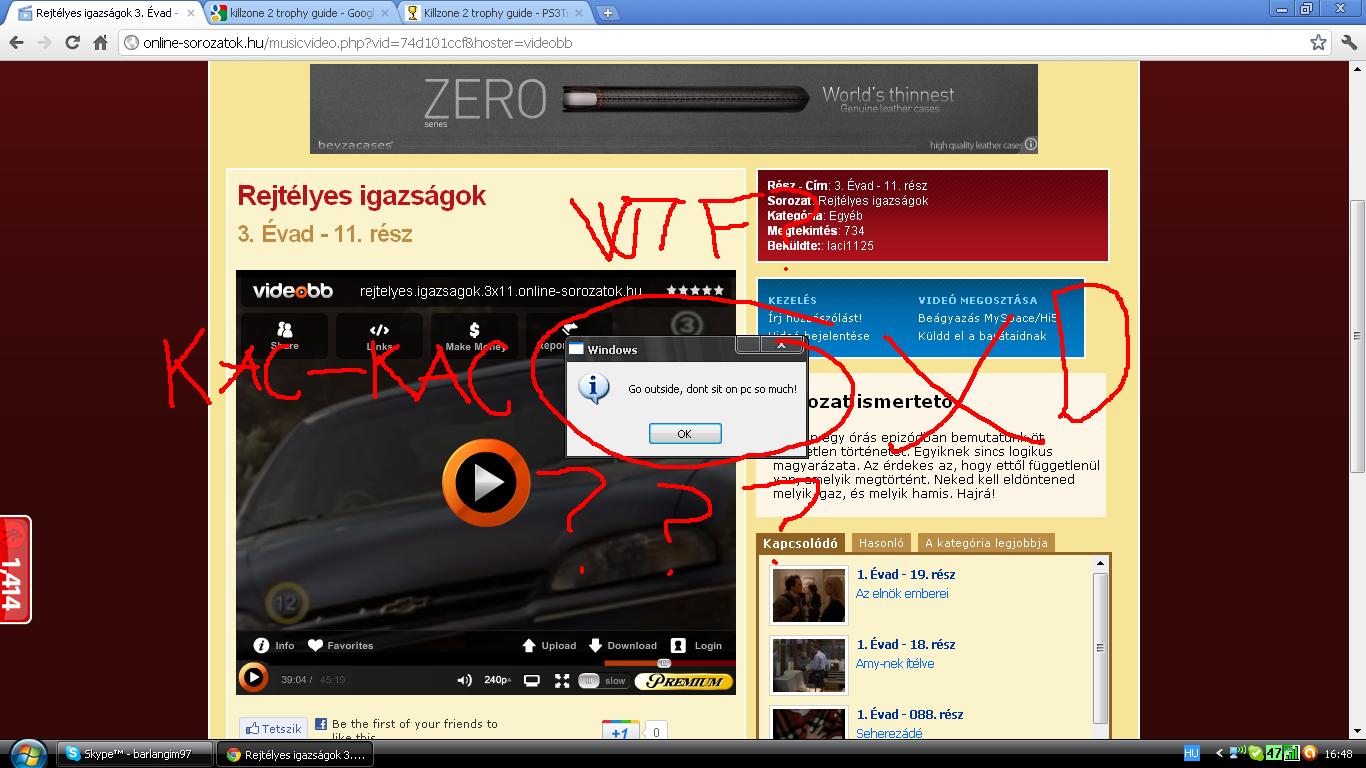The width and height of the screenshot is (1366, 768).
Task: Click the Az elnök emberei thumbnail
Action: click(808, 594)
